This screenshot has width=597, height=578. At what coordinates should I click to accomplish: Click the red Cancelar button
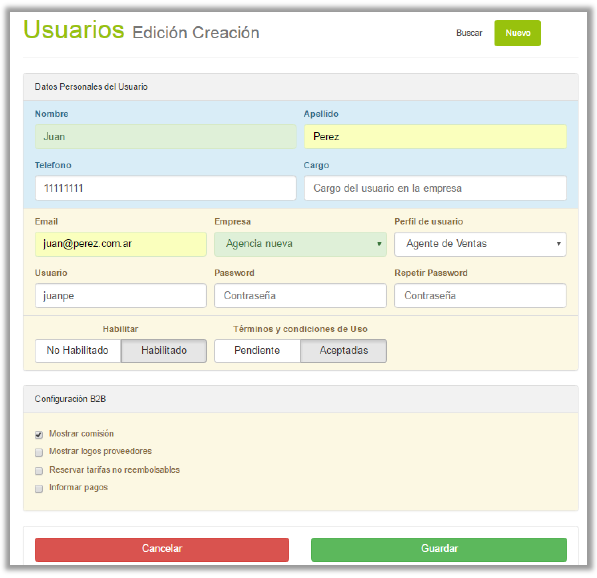[x=162, y=549]
